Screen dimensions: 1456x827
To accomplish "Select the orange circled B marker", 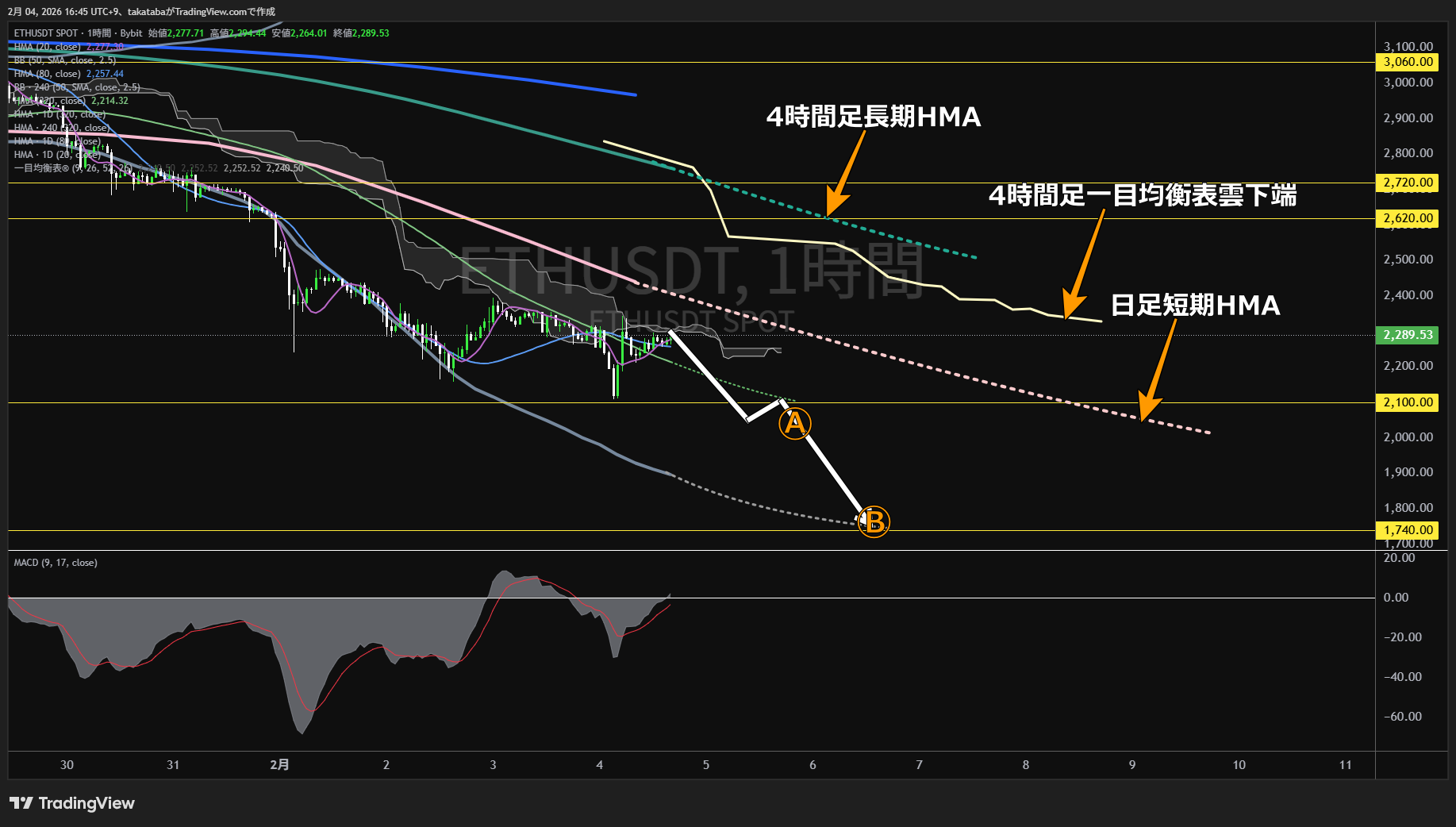I will pyautogui.click(x=874, y=521).
